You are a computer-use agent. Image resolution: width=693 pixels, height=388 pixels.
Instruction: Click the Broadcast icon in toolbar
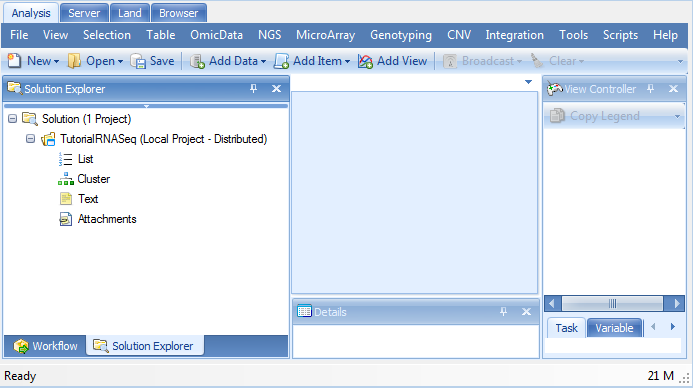pos(449,61)
